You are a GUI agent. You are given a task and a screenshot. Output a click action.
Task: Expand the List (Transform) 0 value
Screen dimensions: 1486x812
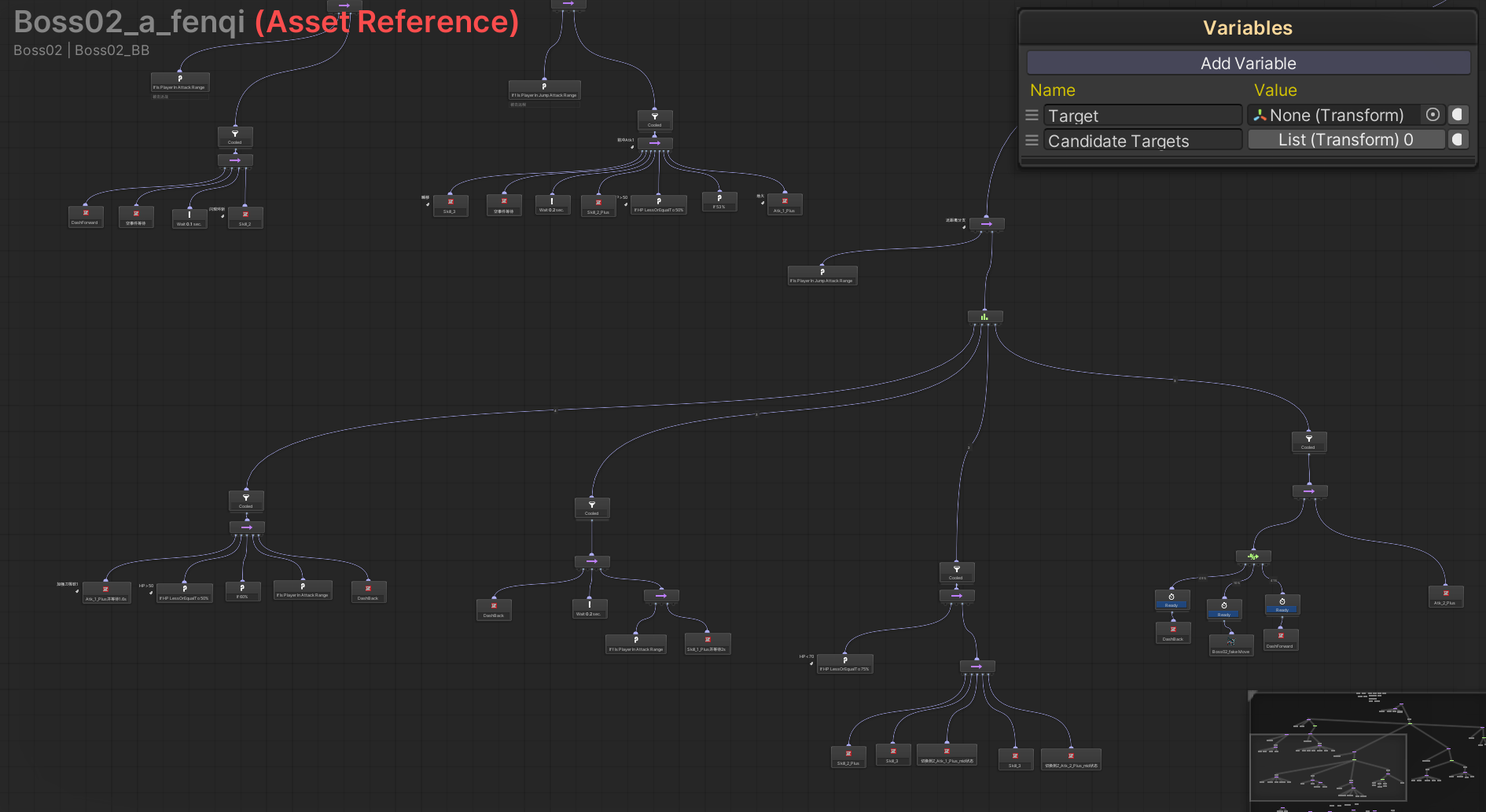[1345, 140]
